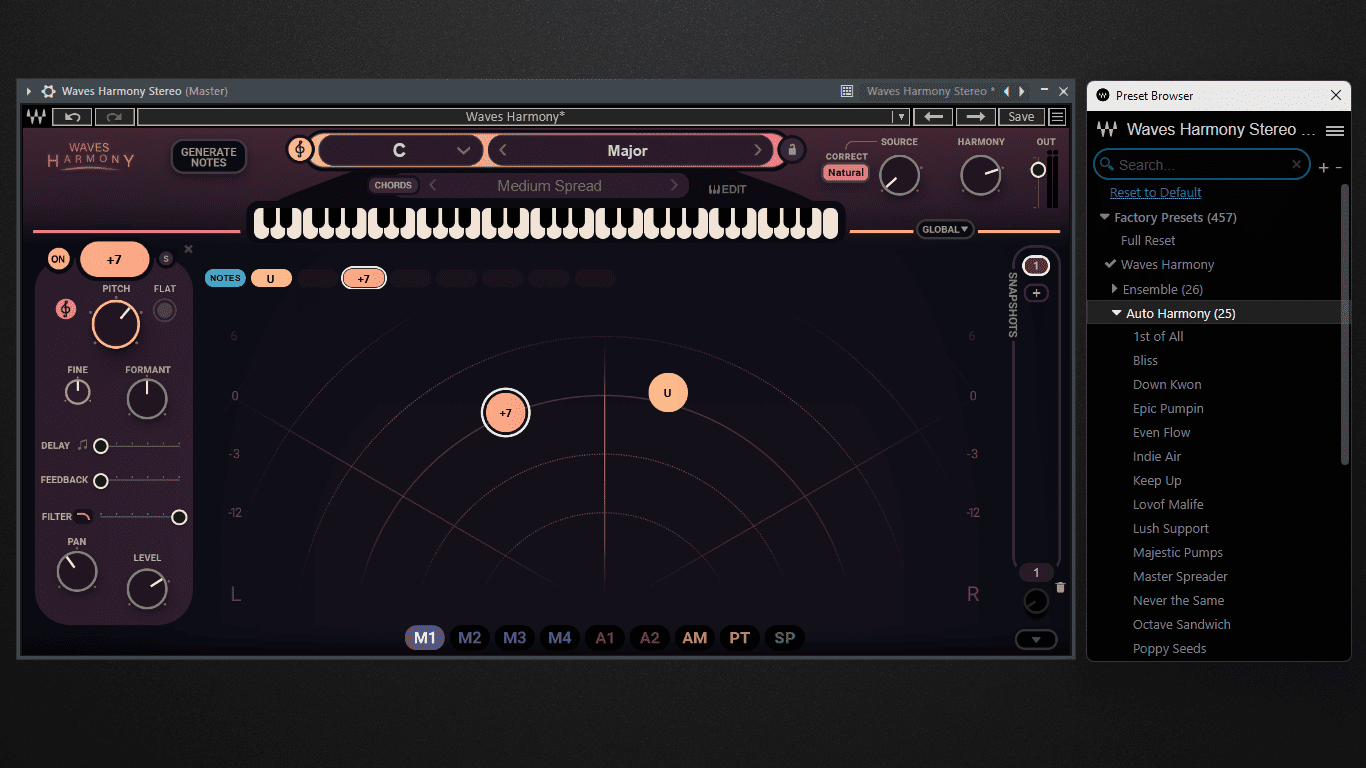Expand the Ensemble (26) folder
The width and height of the screenshot is (1366, 768).
pyautogui.click(x=1115, y=289)
